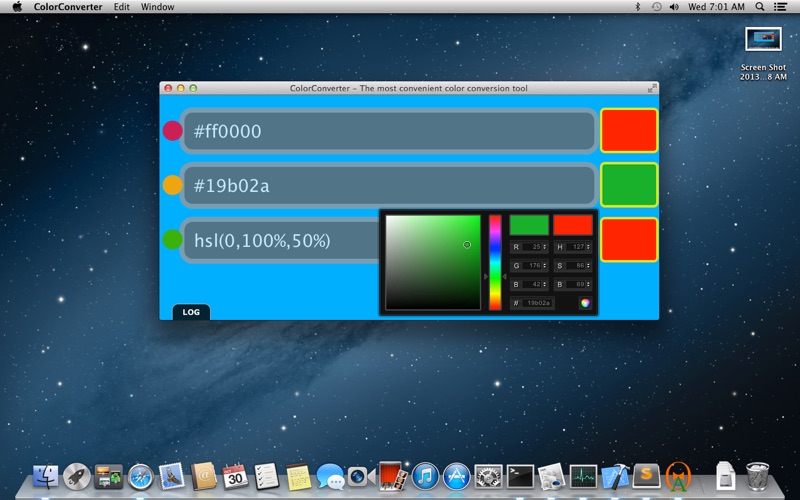Click the pink circle beside #ff0000
The width and height of the screenshot is (800, 500).
[172, 131]
